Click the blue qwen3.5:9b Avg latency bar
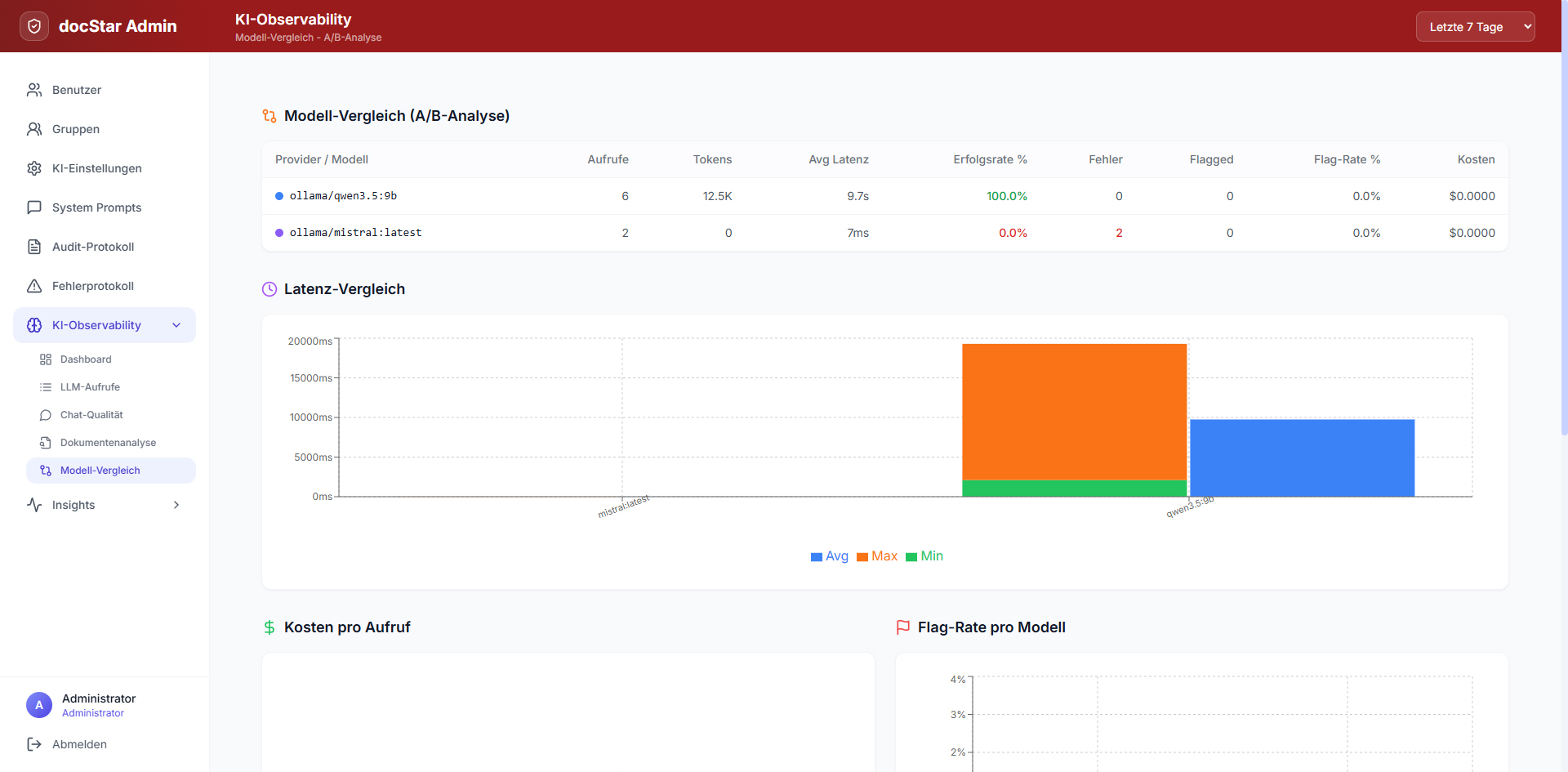The image size is (1568, 772). coord(1302,457)
